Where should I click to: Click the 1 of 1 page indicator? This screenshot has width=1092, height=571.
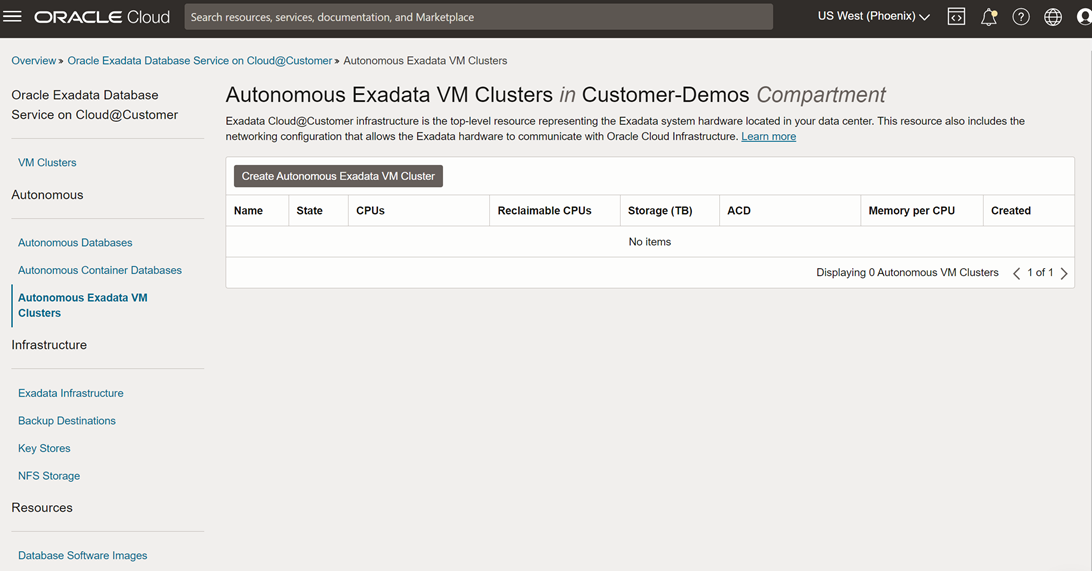tap(1040, 272)
